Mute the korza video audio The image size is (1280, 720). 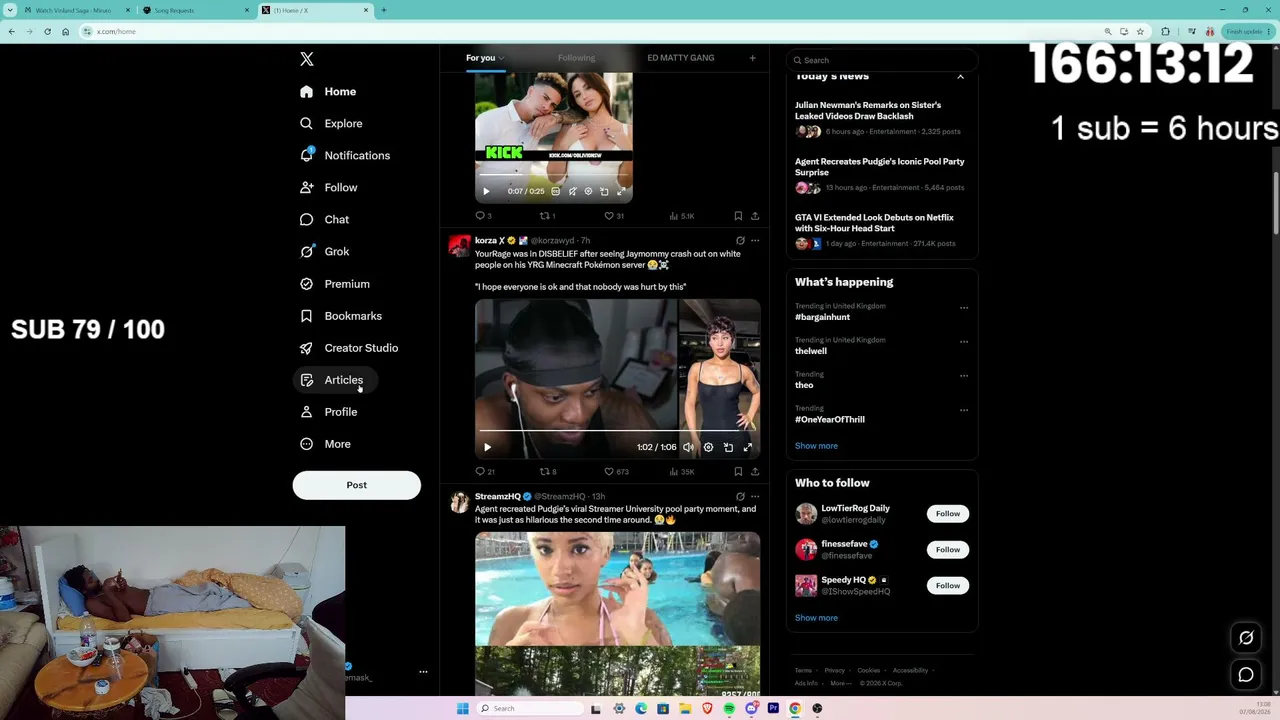click(x=688, y=447)
